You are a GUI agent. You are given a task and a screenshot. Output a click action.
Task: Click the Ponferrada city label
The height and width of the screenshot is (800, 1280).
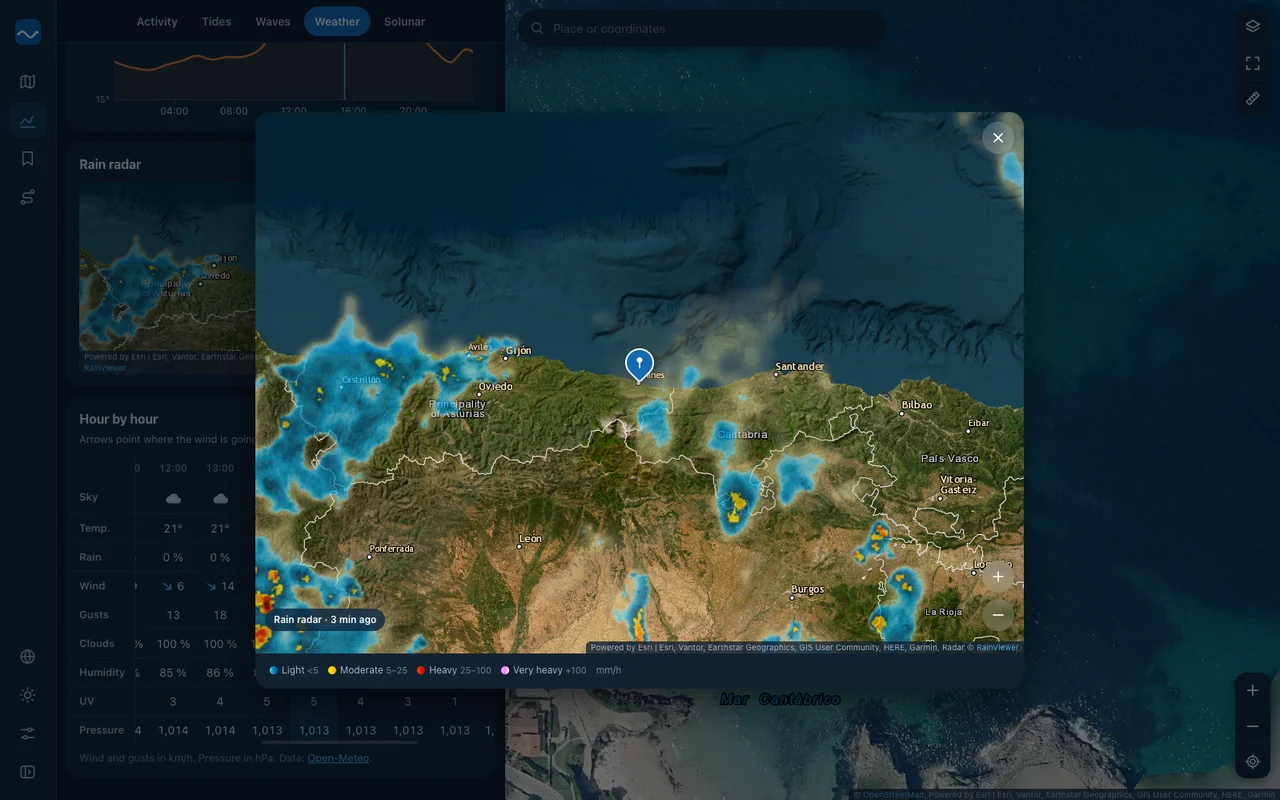391,549
